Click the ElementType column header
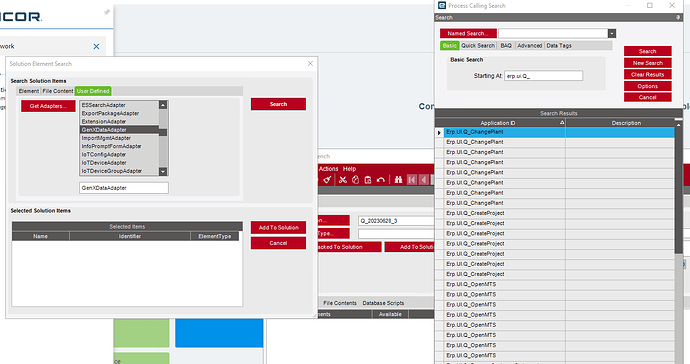 click(x=215, y=236)
